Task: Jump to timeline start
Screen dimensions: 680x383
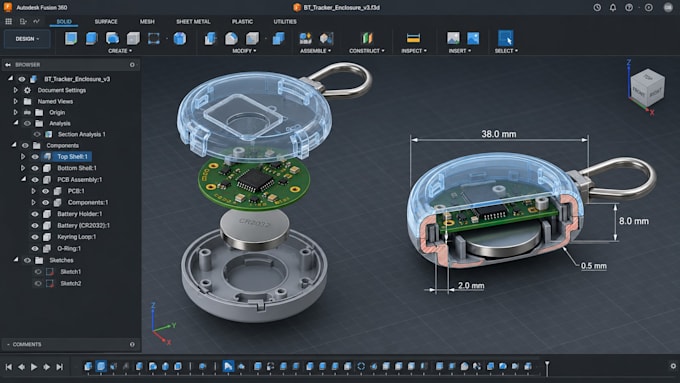Action: point(9,367)
